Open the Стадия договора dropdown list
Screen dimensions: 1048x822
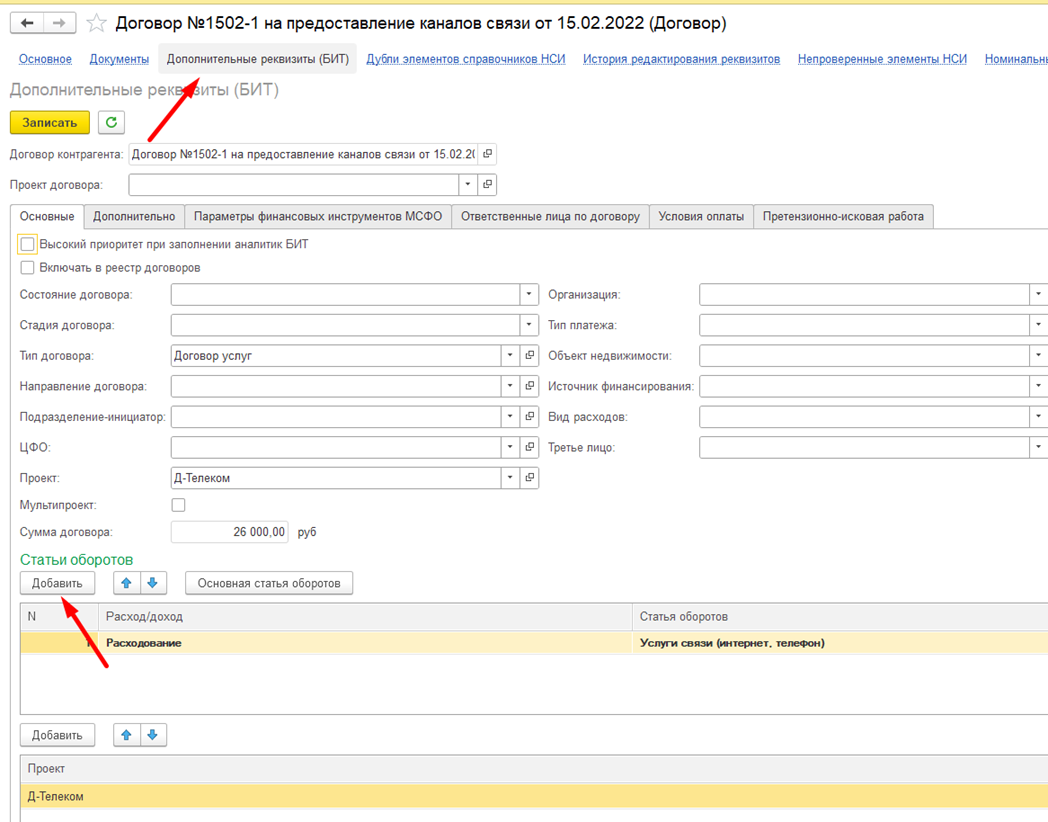(x=529, y=325)
